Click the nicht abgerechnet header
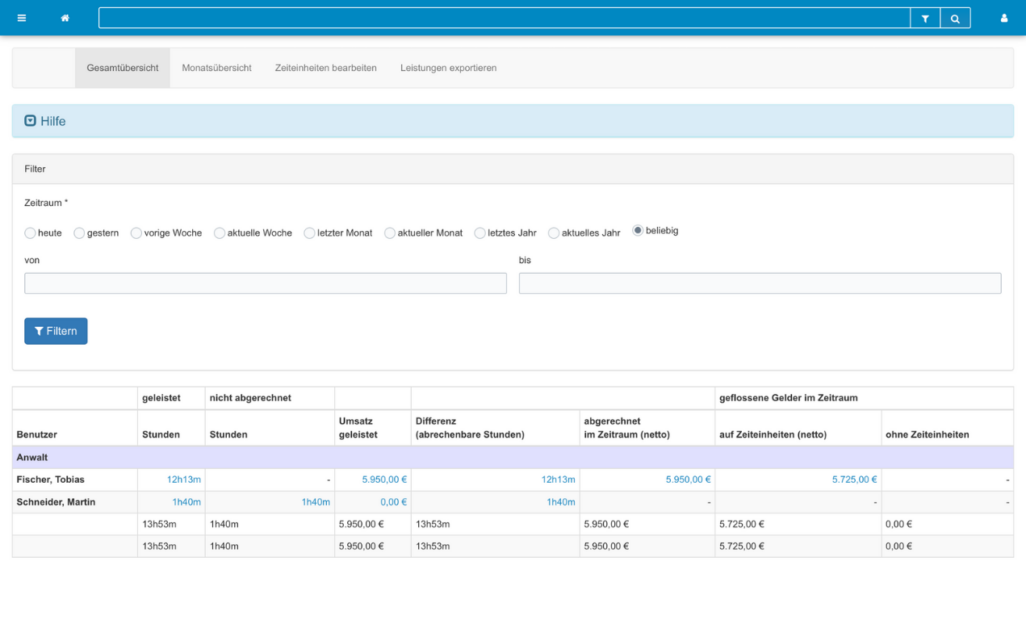Screen dimensions: 1026x620 [x=250, y=398]
